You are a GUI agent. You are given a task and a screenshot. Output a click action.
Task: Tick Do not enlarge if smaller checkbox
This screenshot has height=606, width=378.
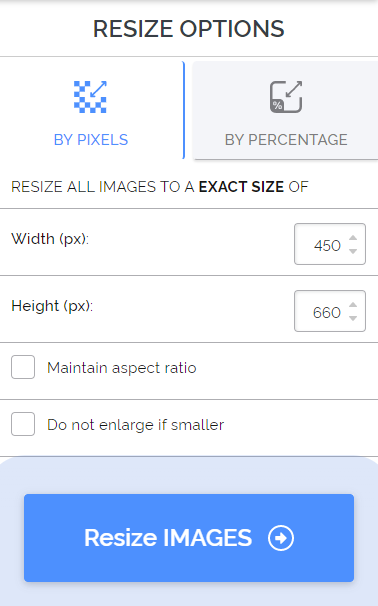point(23,424)
